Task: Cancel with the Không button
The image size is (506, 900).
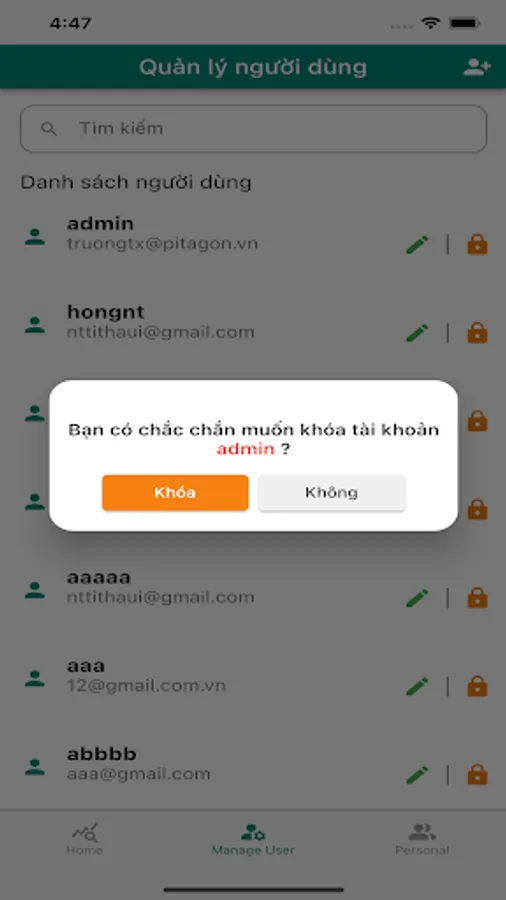Action: tap(332, 492)
